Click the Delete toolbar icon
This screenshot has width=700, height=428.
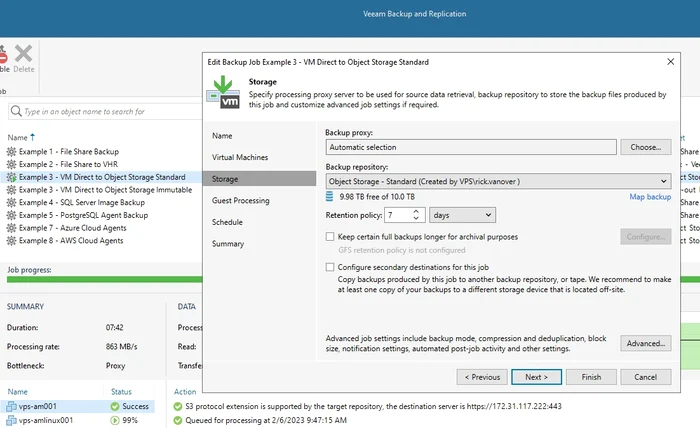tap(23, 58)
